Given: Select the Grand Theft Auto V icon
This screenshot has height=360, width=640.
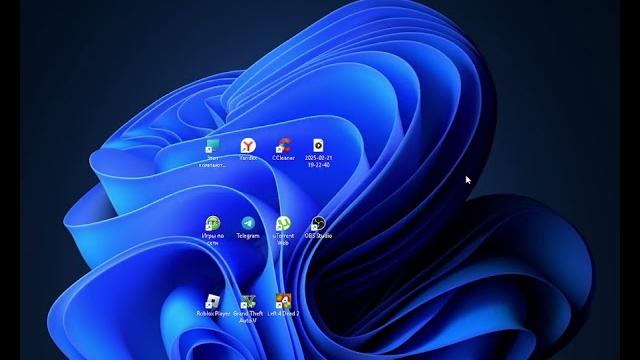Looking at the screenshot, I should (x=248, y=302).
